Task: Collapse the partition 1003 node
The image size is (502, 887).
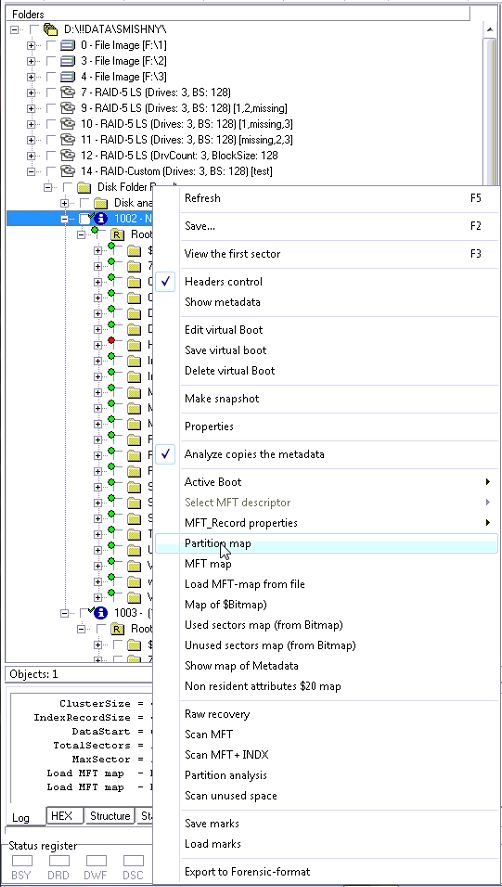Action: coord(65,613)
